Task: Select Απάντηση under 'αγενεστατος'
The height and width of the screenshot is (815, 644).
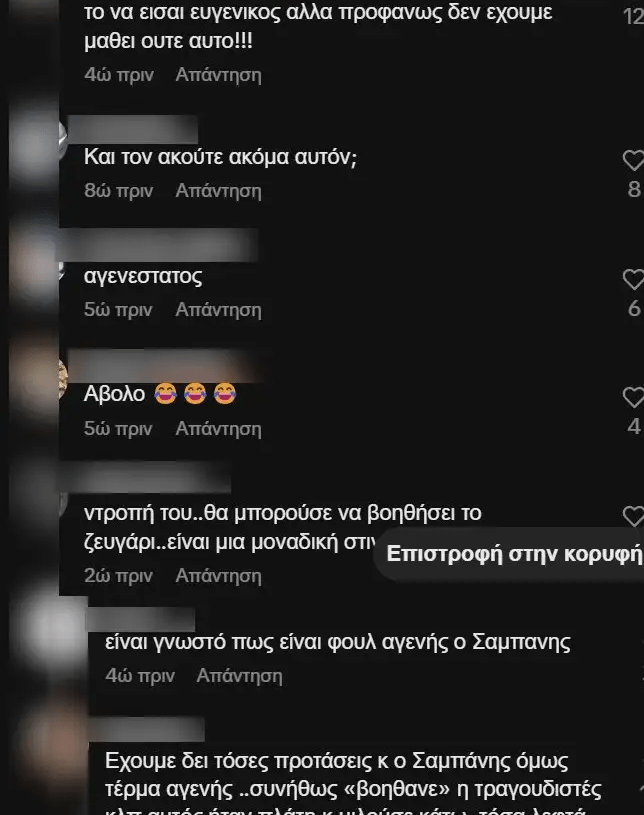Action: (218, 310)
